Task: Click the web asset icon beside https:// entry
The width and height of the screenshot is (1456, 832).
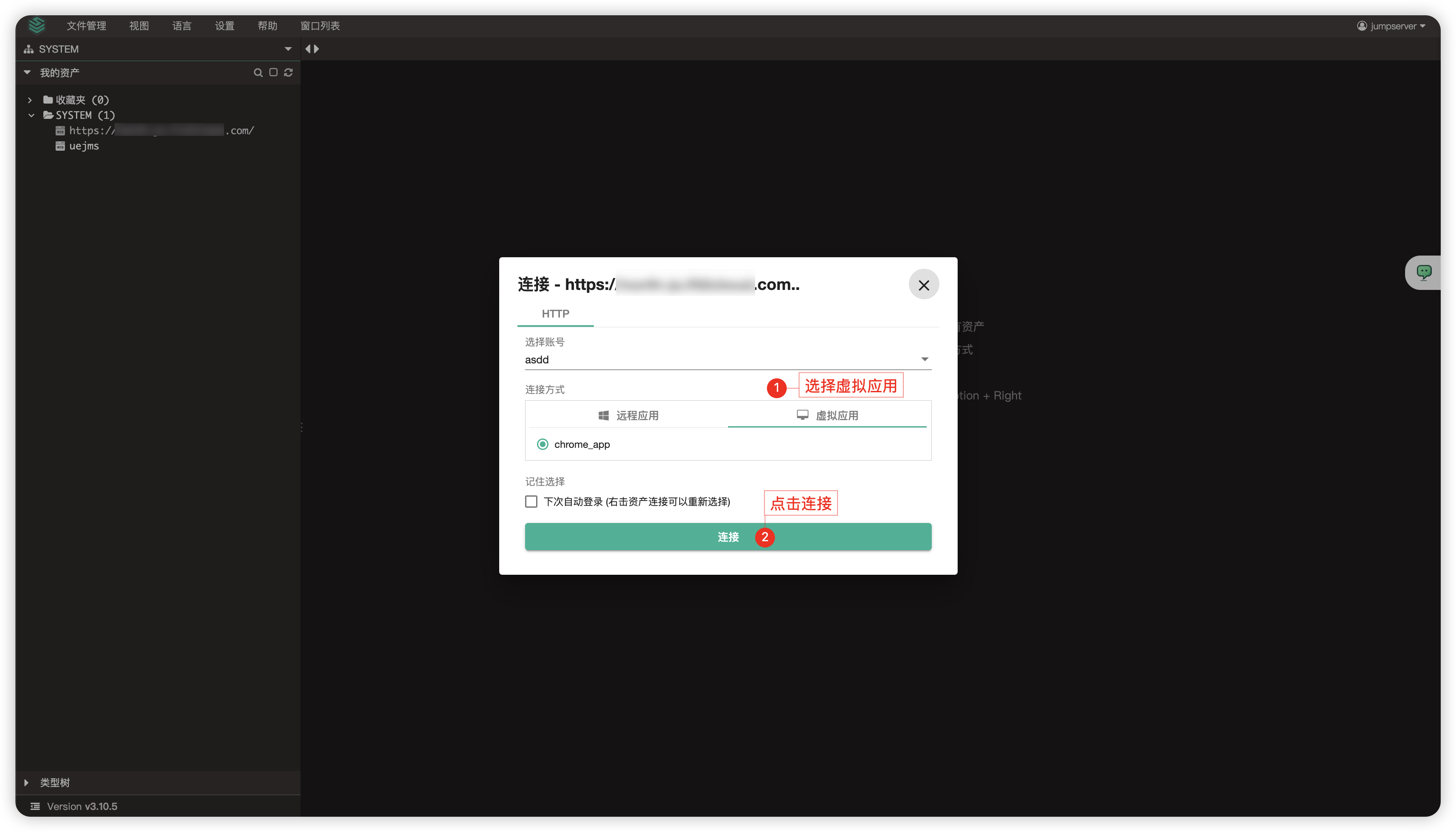Action: tap(60, 131)
